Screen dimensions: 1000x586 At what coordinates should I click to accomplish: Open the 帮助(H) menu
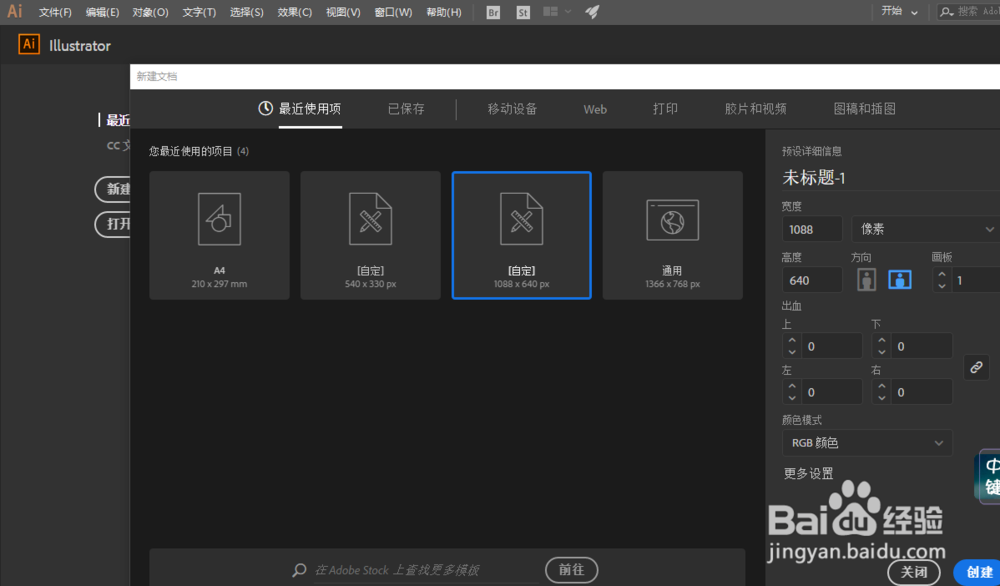coord(444,12)
